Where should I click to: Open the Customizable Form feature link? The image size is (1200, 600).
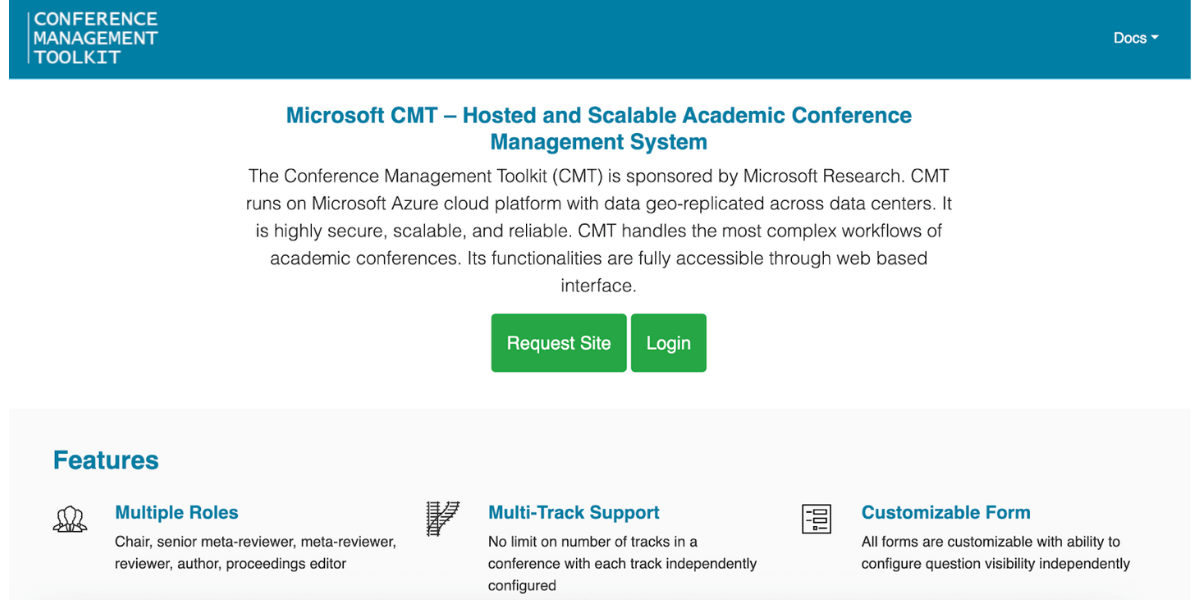(x=945, y=512)
